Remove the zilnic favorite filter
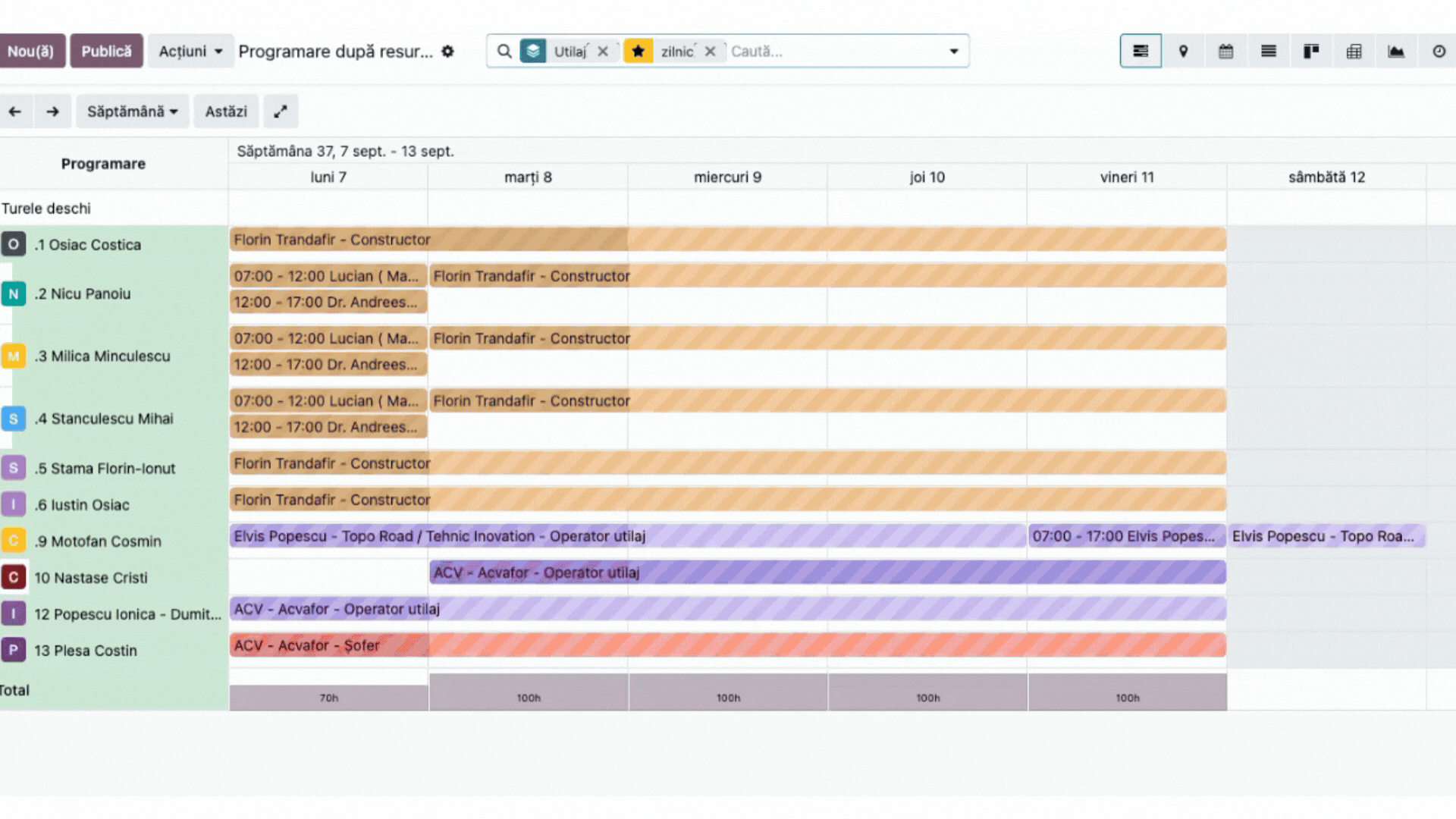This screenshot has width=1456, height=819. tap(710, 51)
